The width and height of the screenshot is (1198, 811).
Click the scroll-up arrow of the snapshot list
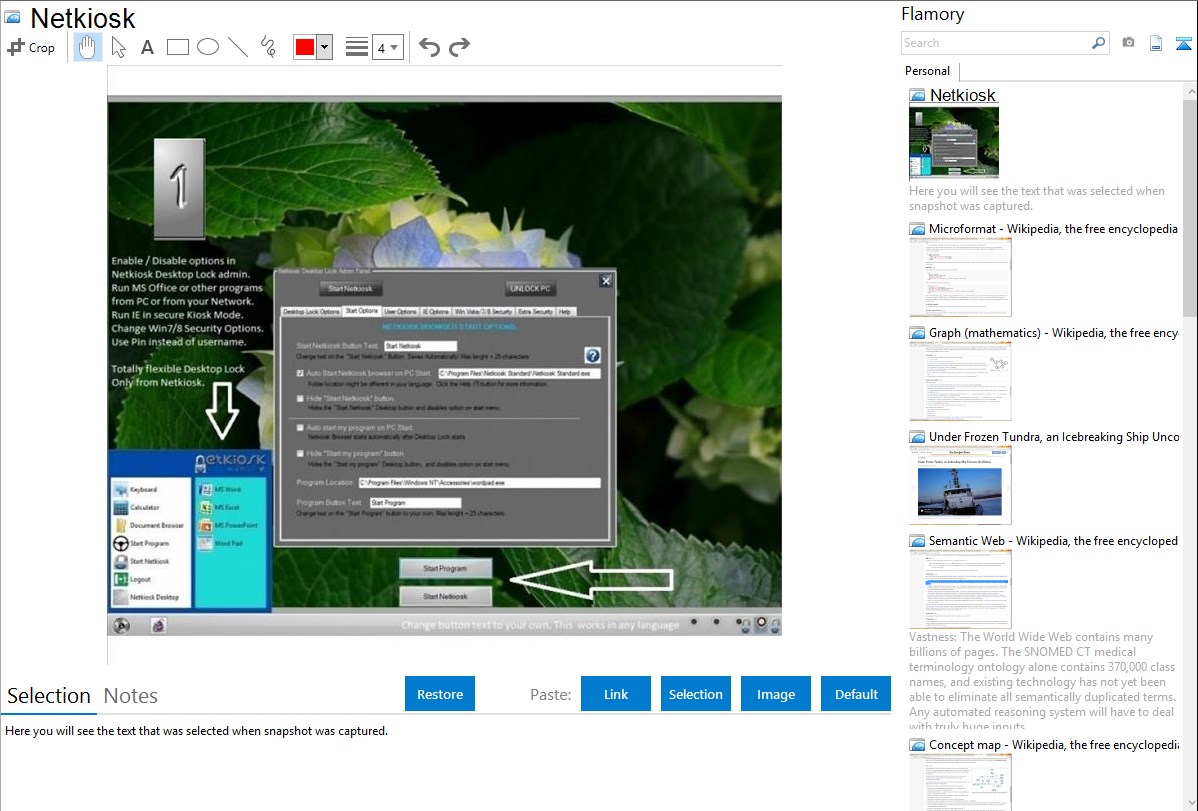point(1191,92)
